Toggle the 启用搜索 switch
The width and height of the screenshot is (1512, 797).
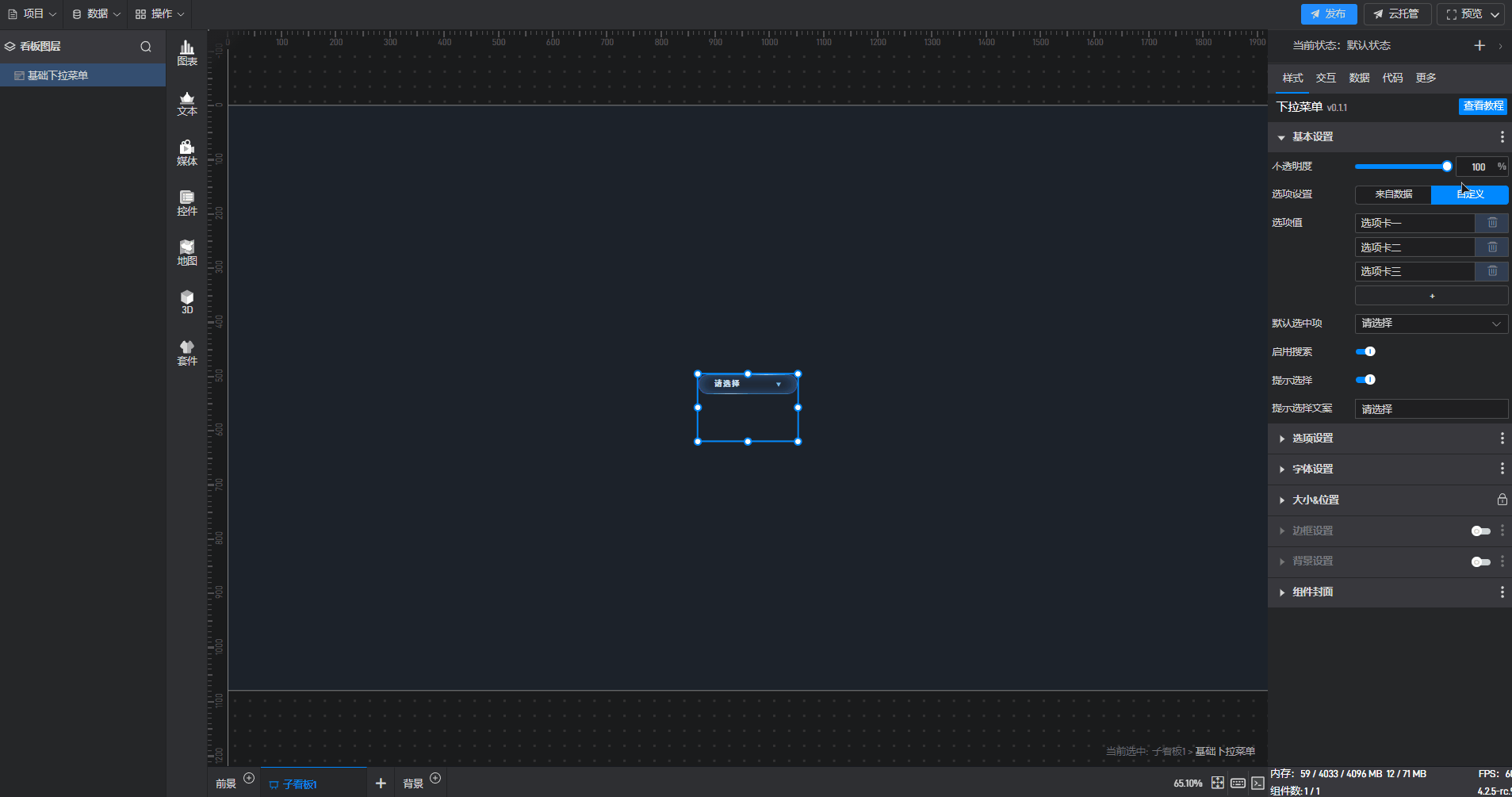coord(1365,351)
